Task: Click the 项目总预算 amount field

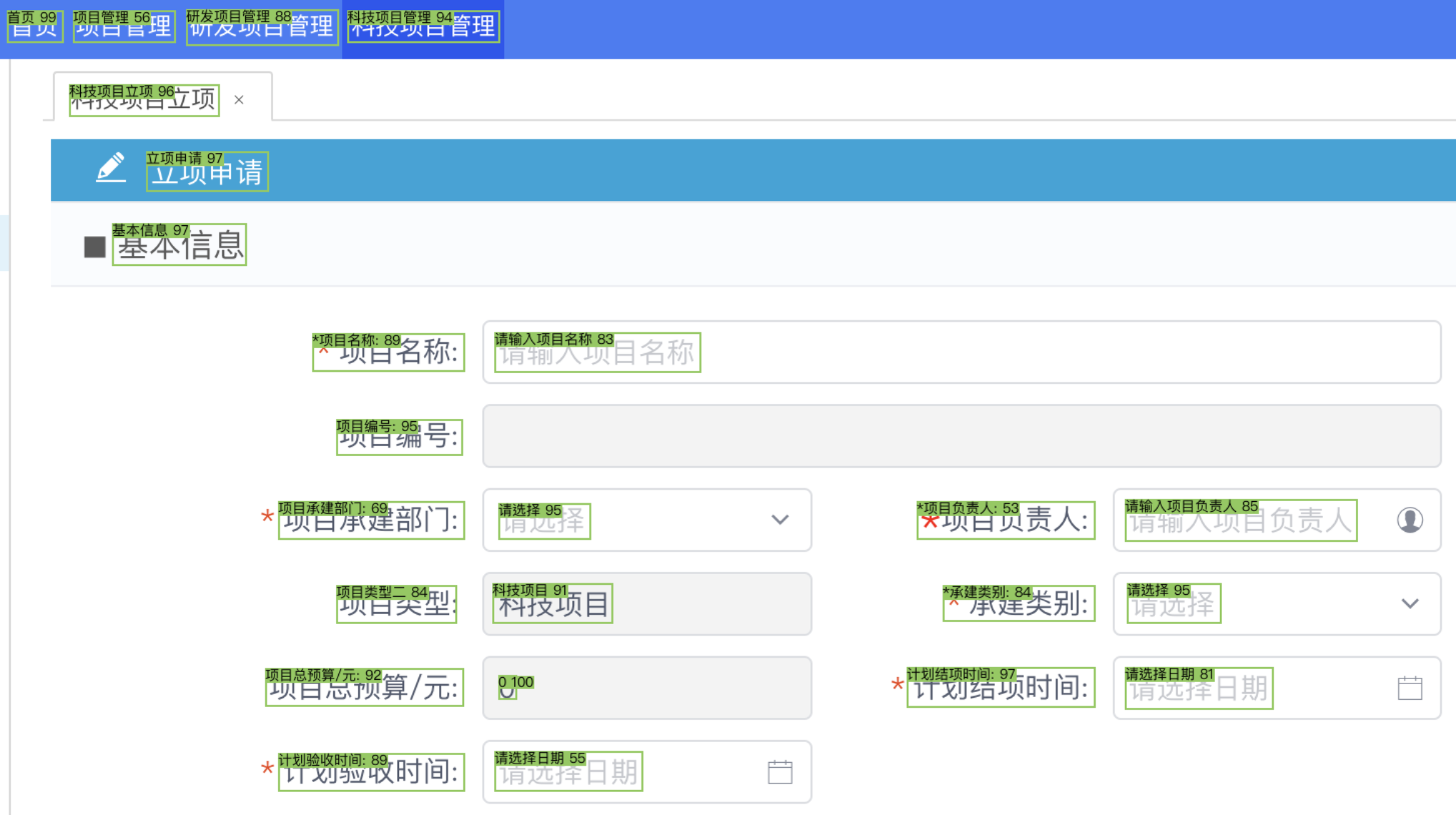Action: click(646, 688)
